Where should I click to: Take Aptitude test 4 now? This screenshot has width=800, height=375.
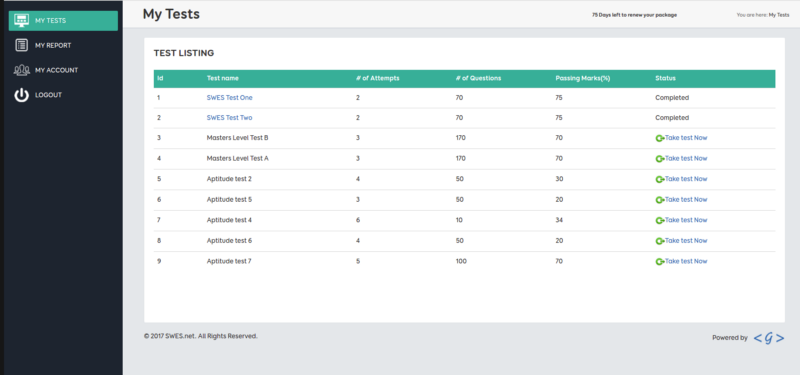point(686,220)
